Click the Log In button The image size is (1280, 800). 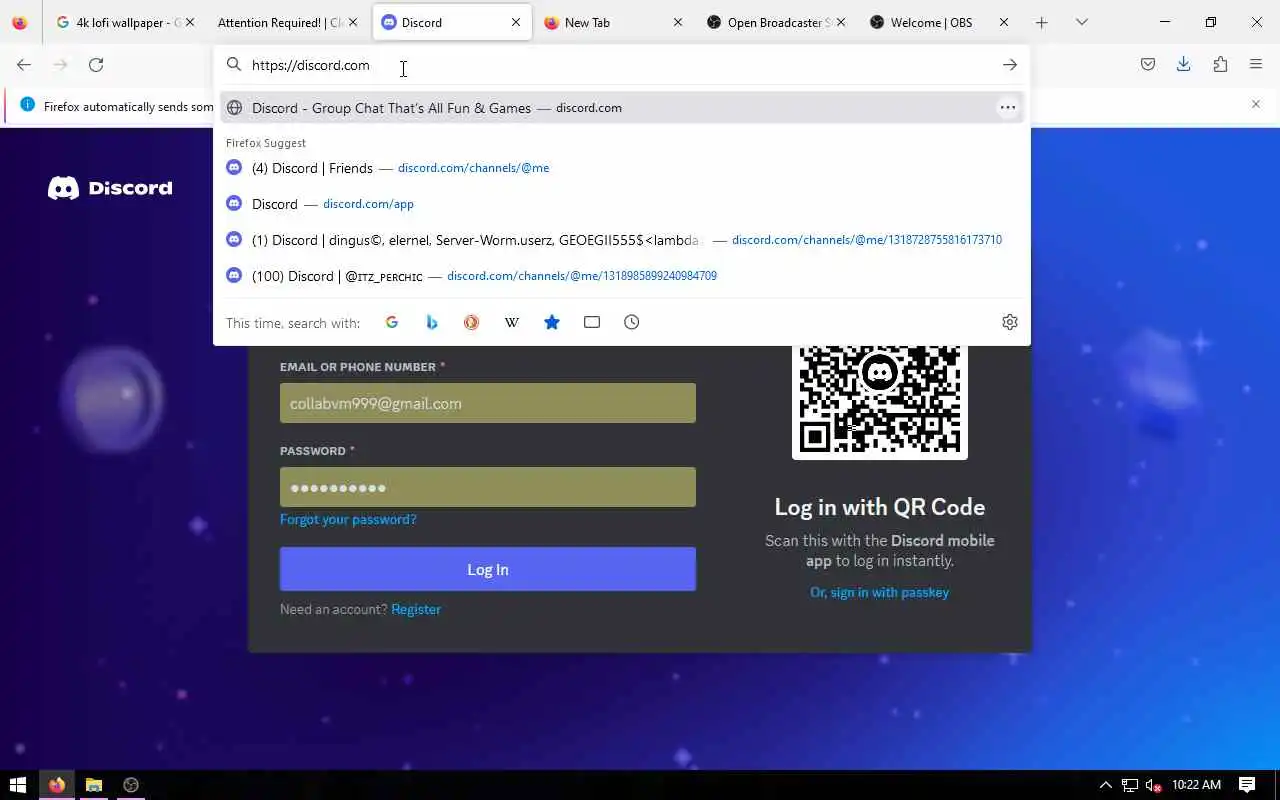pos(488,569)
